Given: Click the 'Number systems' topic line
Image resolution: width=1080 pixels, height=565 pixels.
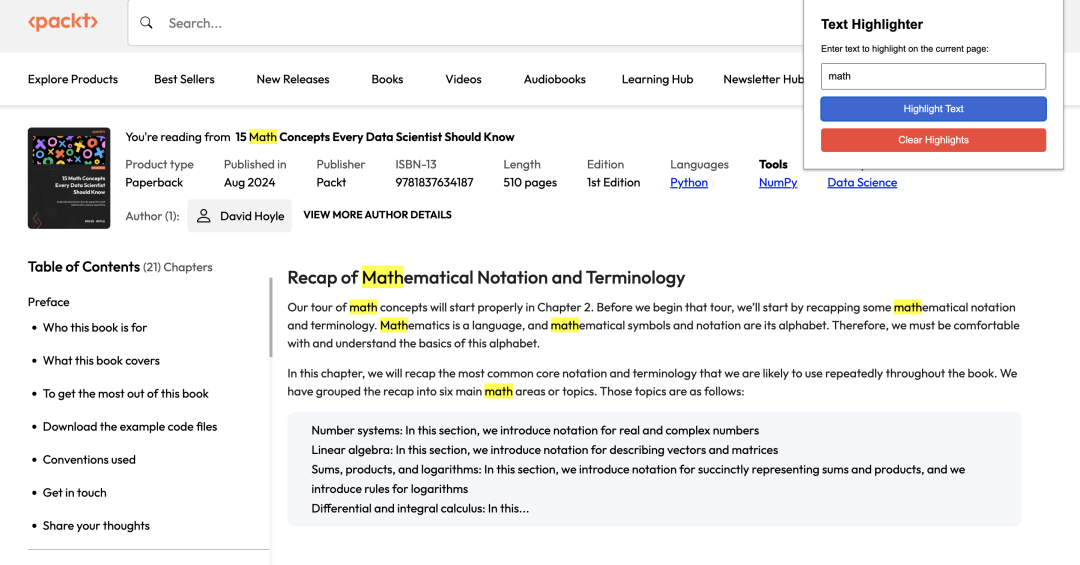Looking at the screenshot, I should coord(535,431).
